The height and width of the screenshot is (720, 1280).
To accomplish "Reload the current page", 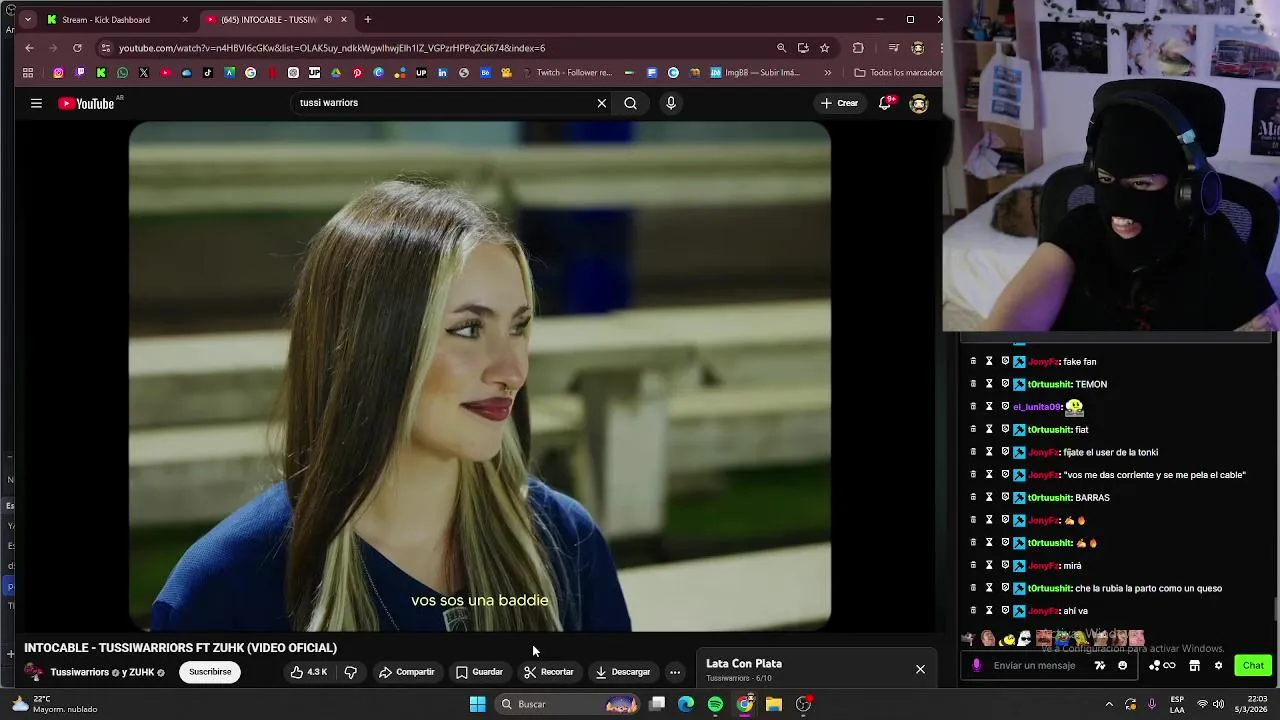I will 77,47.
